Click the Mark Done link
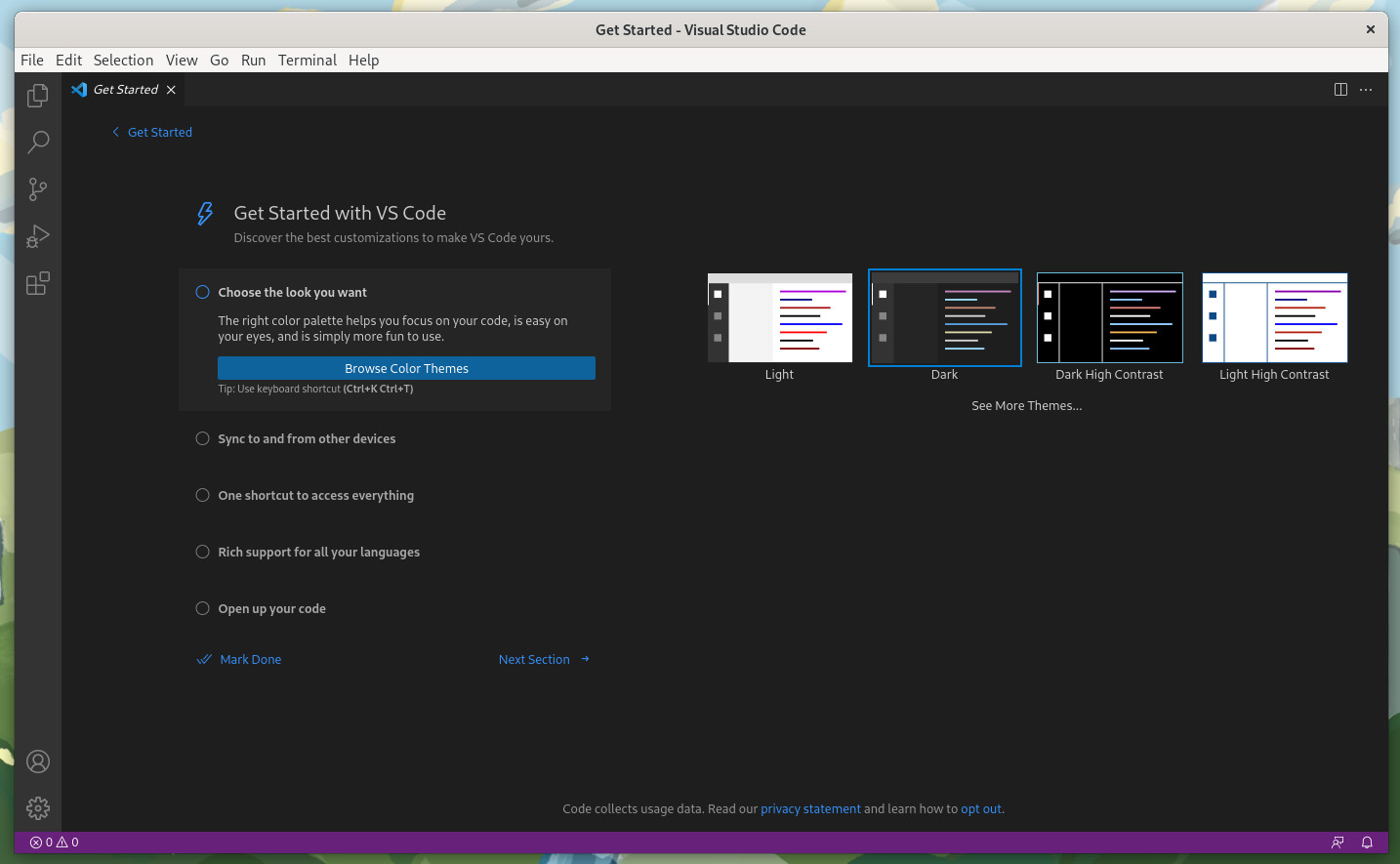Image resolution: width=1400 pixels, height=864 pixels. pos(239,660)
